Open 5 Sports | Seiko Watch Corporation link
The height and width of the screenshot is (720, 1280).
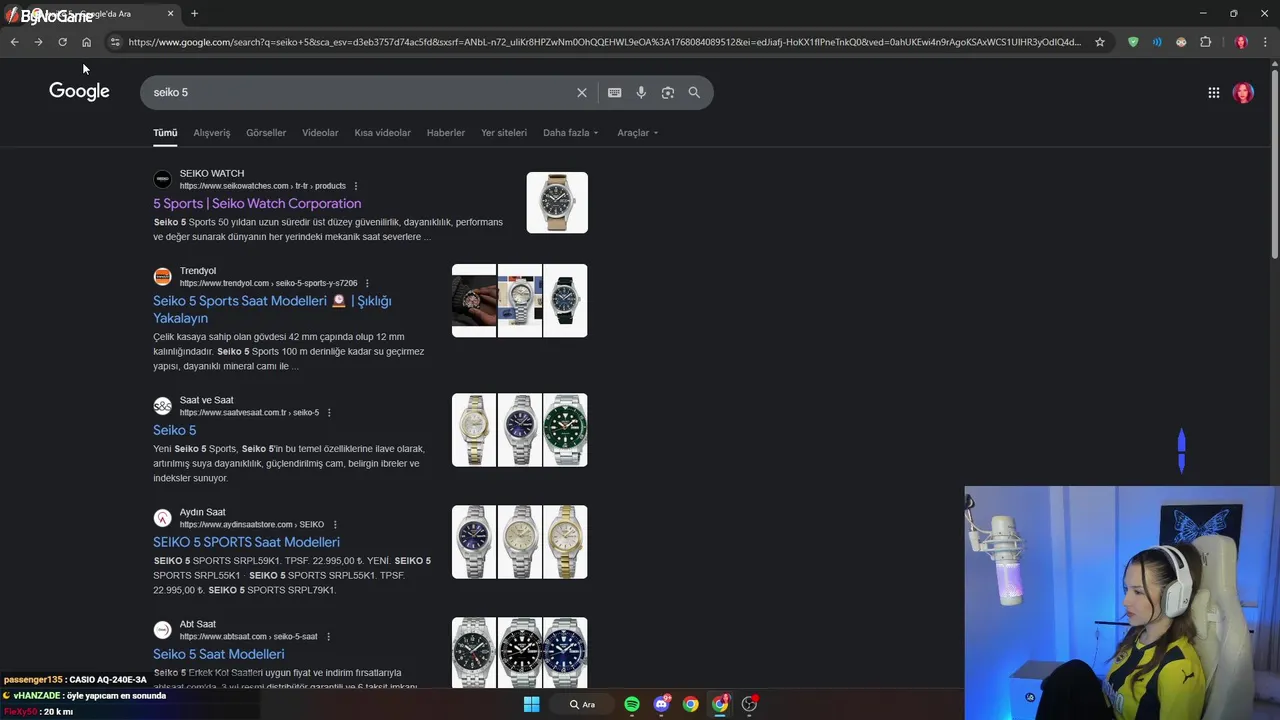[x=257, y=203]
